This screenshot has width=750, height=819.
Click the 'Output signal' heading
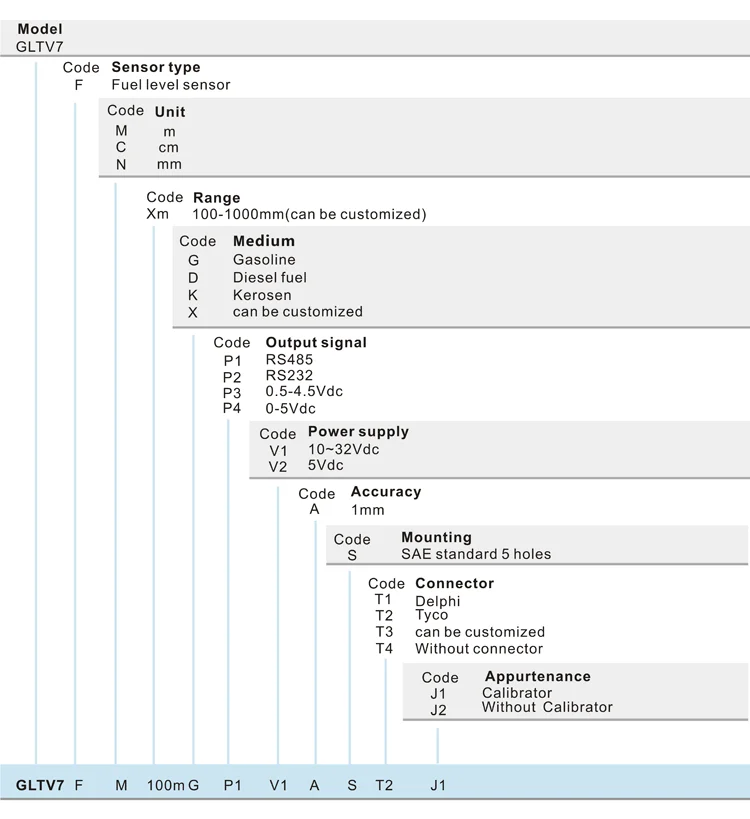pos(316,343)
